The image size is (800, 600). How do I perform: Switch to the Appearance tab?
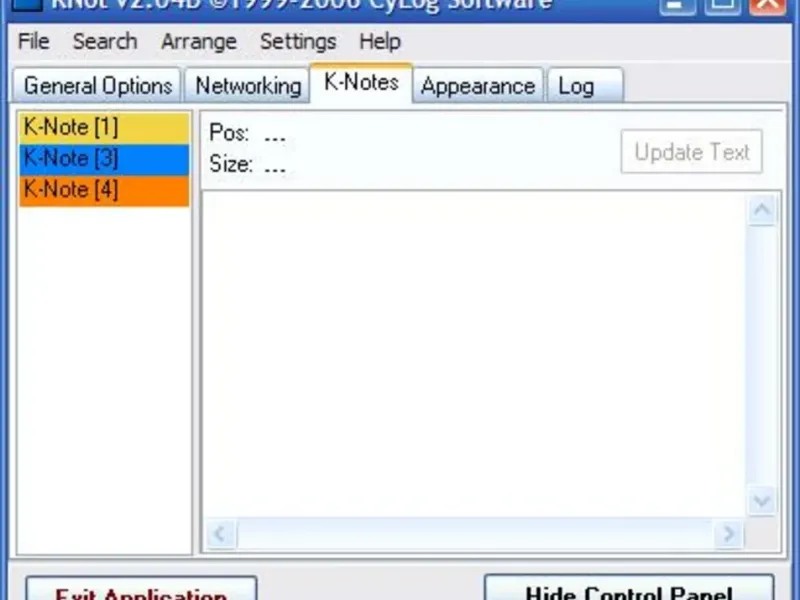click(478, 85)
